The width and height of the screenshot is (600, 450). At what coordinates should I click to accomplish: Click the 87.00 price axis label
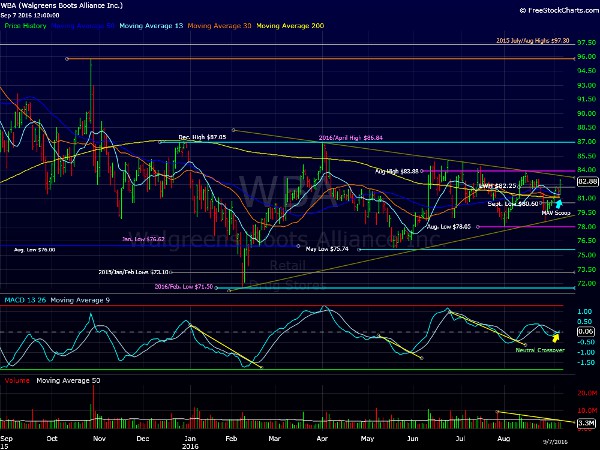[x=586, y=142]
